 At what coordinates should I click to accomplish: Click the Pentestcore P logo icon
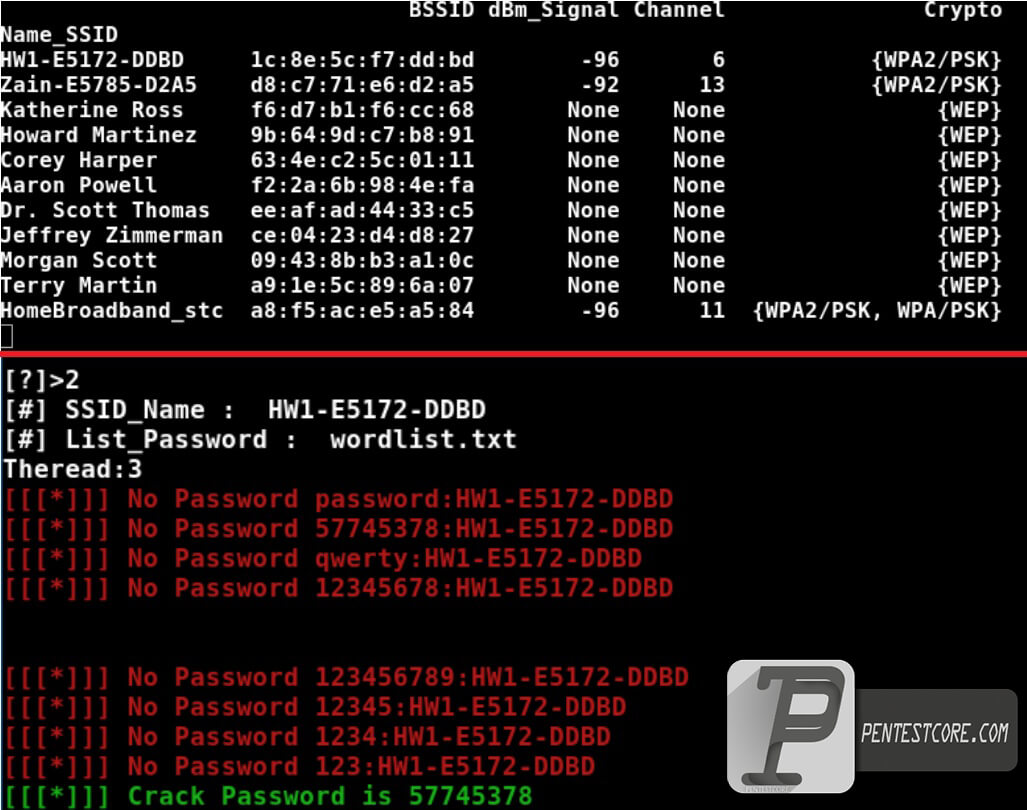pos(791,726)
